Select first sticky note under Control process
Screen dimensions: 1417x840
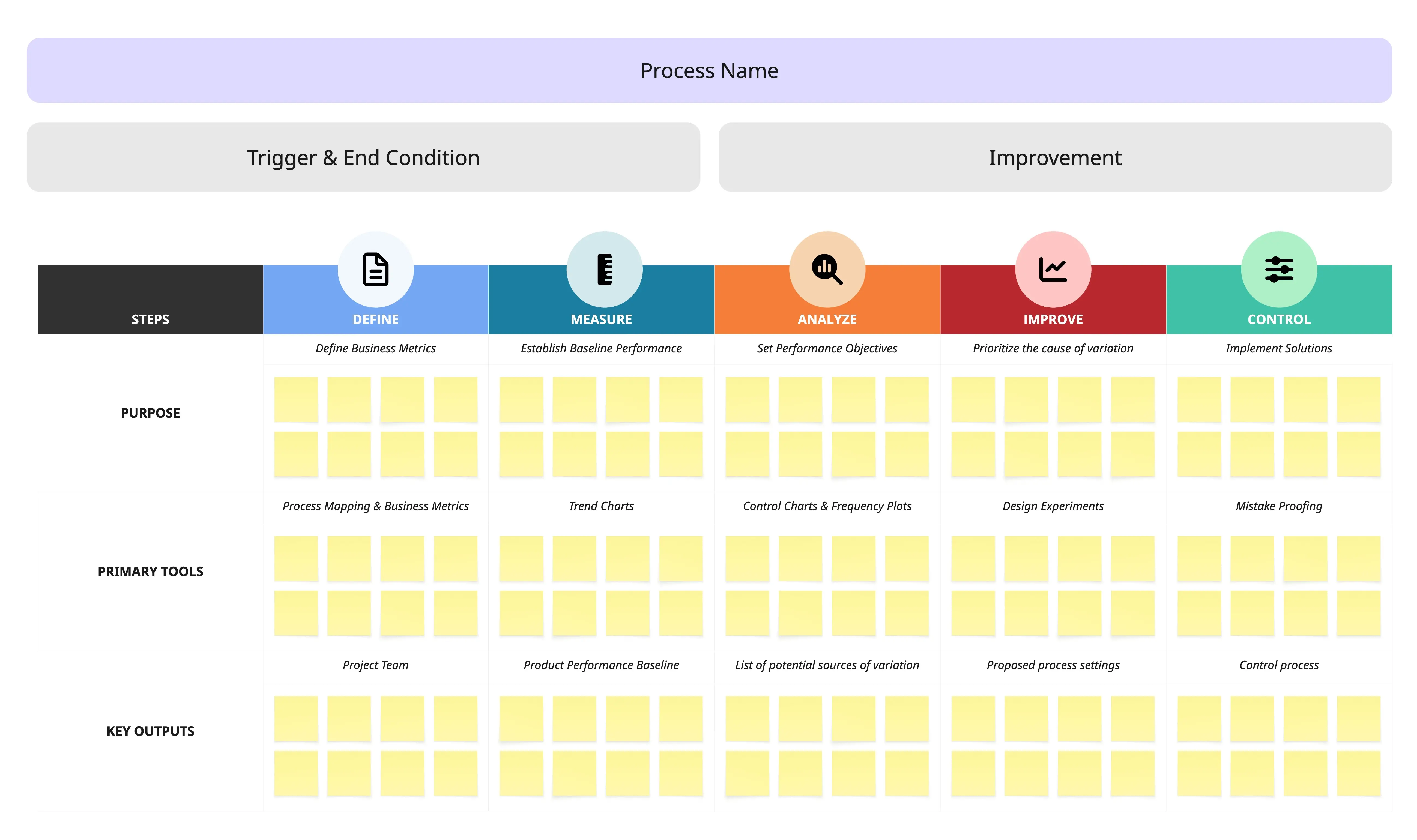pyautogui.click(x=1198, y=718)
